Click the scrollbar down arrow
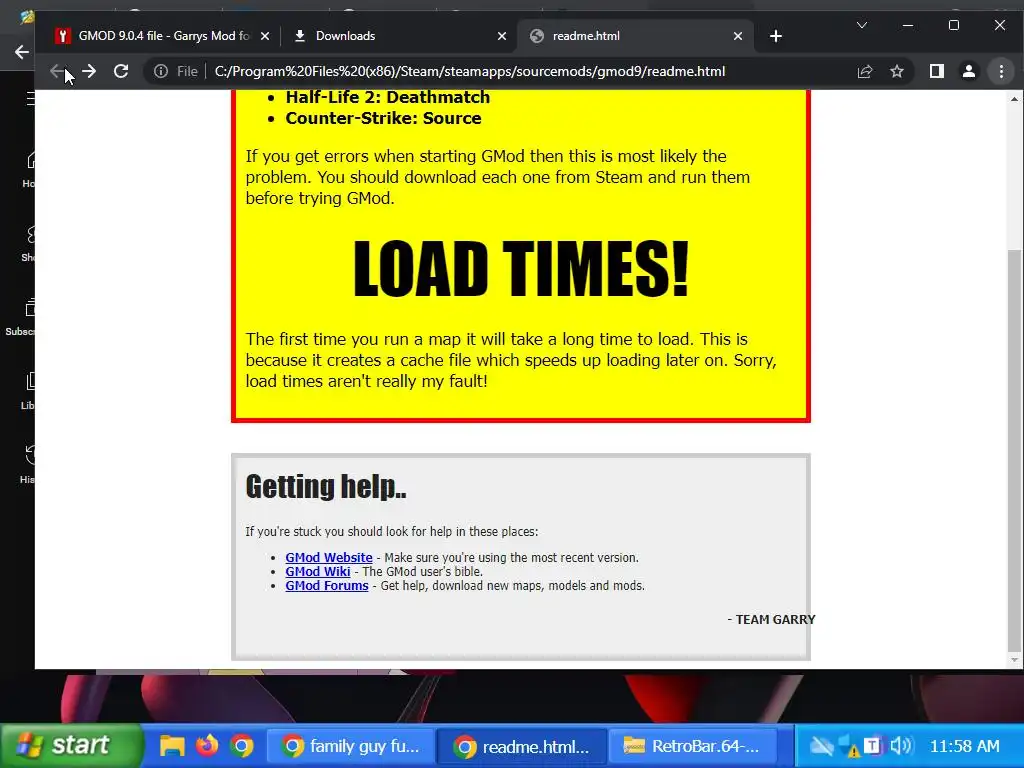The image size is (1024, 768). pos(1014,660)
